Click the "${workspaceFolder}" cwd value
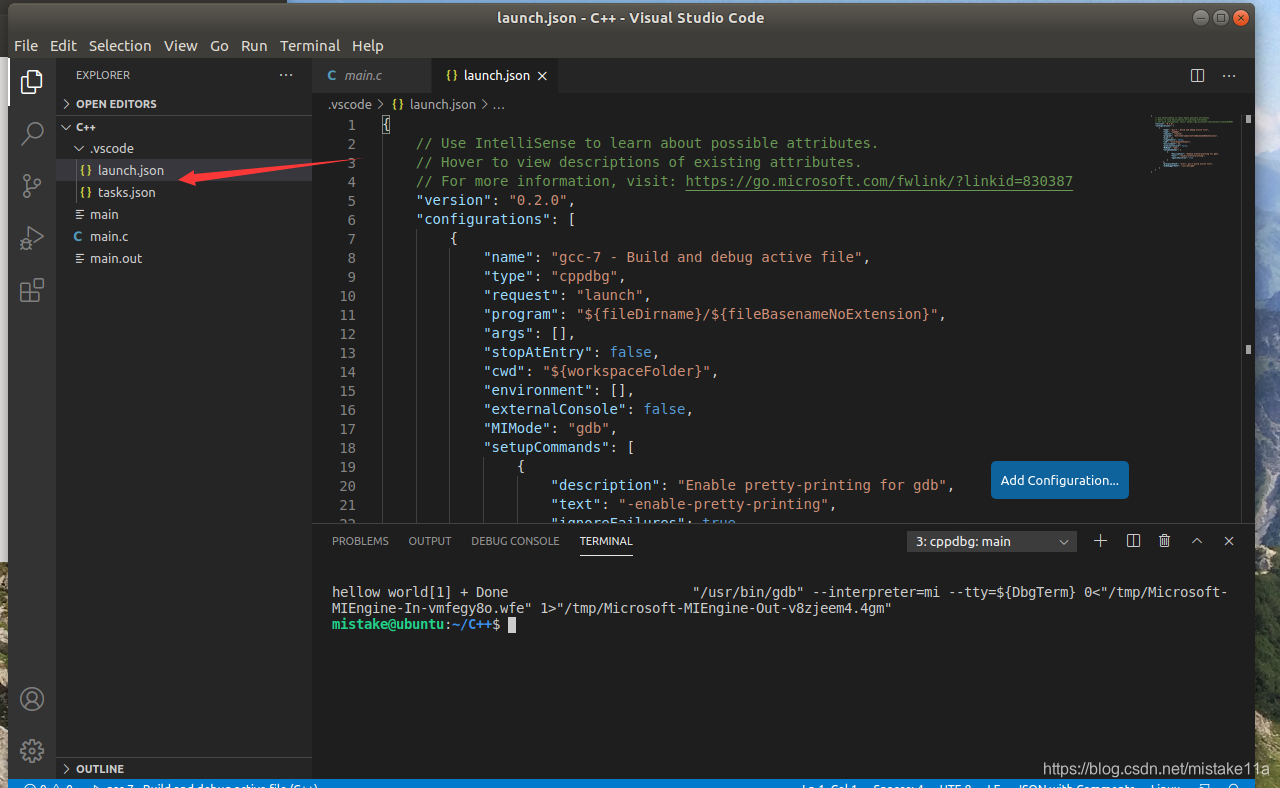Screen dimensions: 1280x788 click(x=626, y=371)
